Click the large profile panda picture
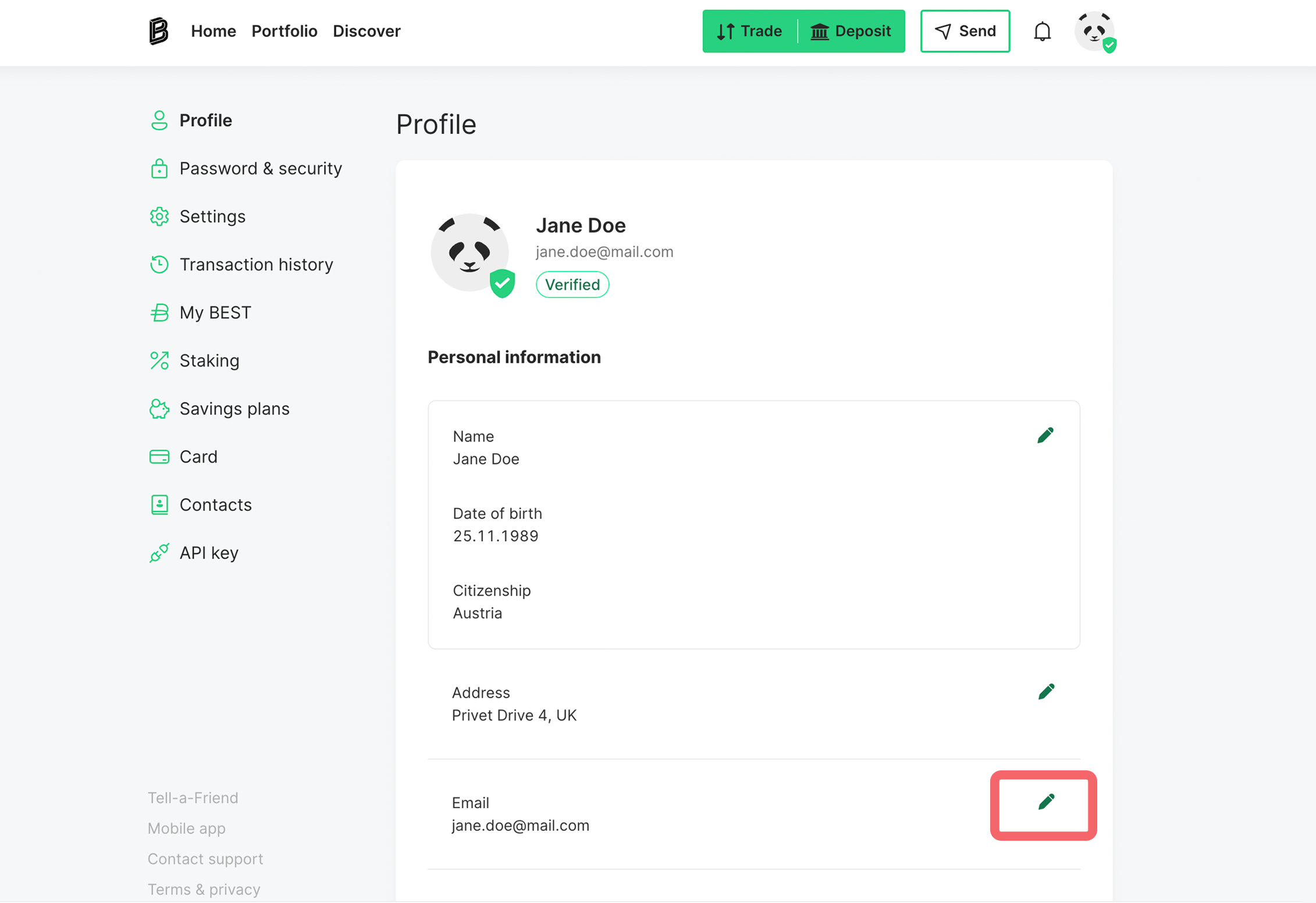 470,253
